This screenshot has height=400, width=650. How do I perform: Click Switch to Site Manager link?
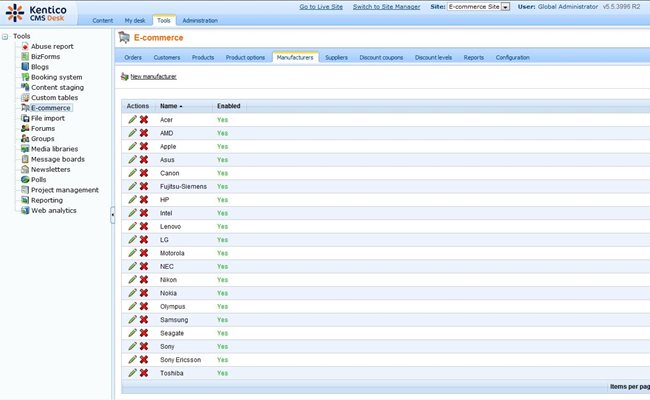[x=386, y=7]
